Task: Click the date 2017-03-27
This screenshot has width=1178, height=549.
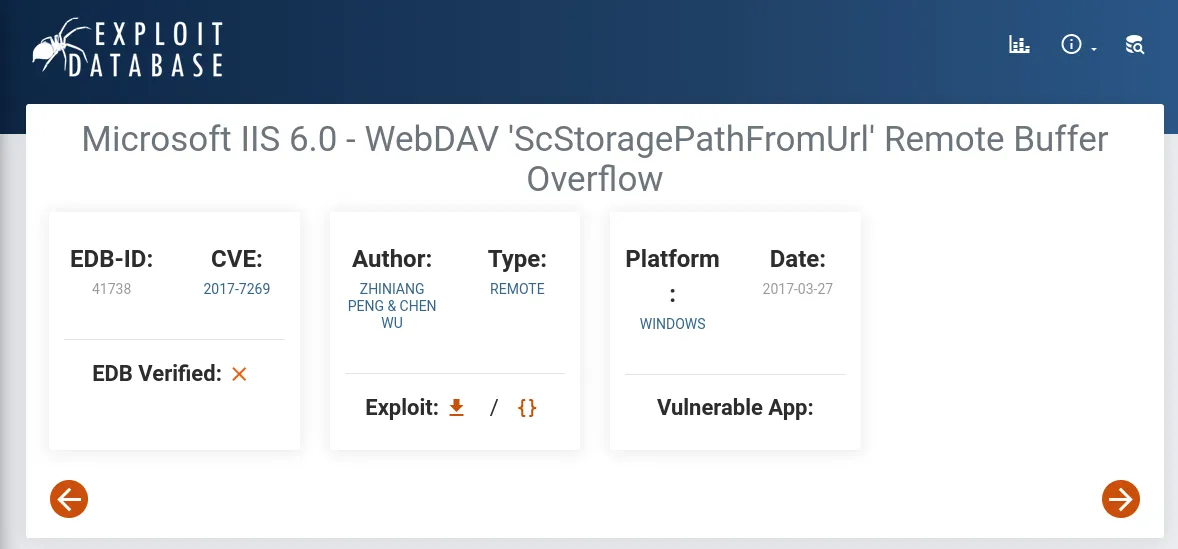Action: tap(797, 288)
